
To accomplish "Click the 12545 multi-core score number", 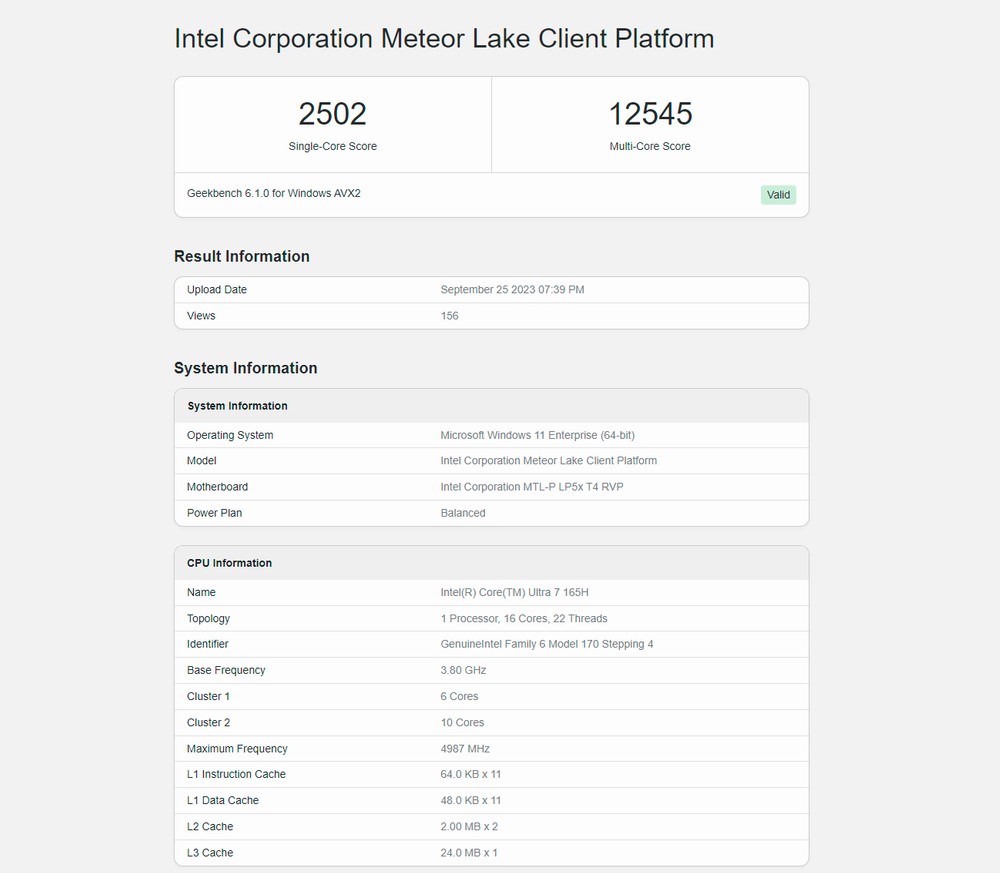I will click(x=650, y=114).
